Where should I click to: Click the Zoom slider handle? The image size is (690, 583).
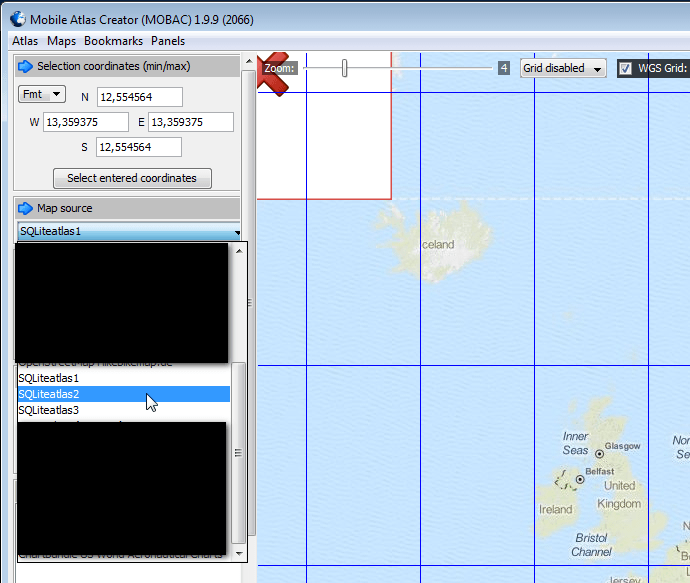[x=344, y=68]
